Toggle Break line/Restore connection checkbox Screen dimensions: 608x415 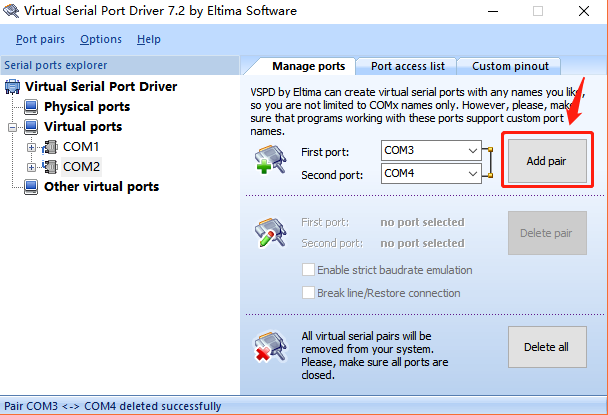click(308, 293)
